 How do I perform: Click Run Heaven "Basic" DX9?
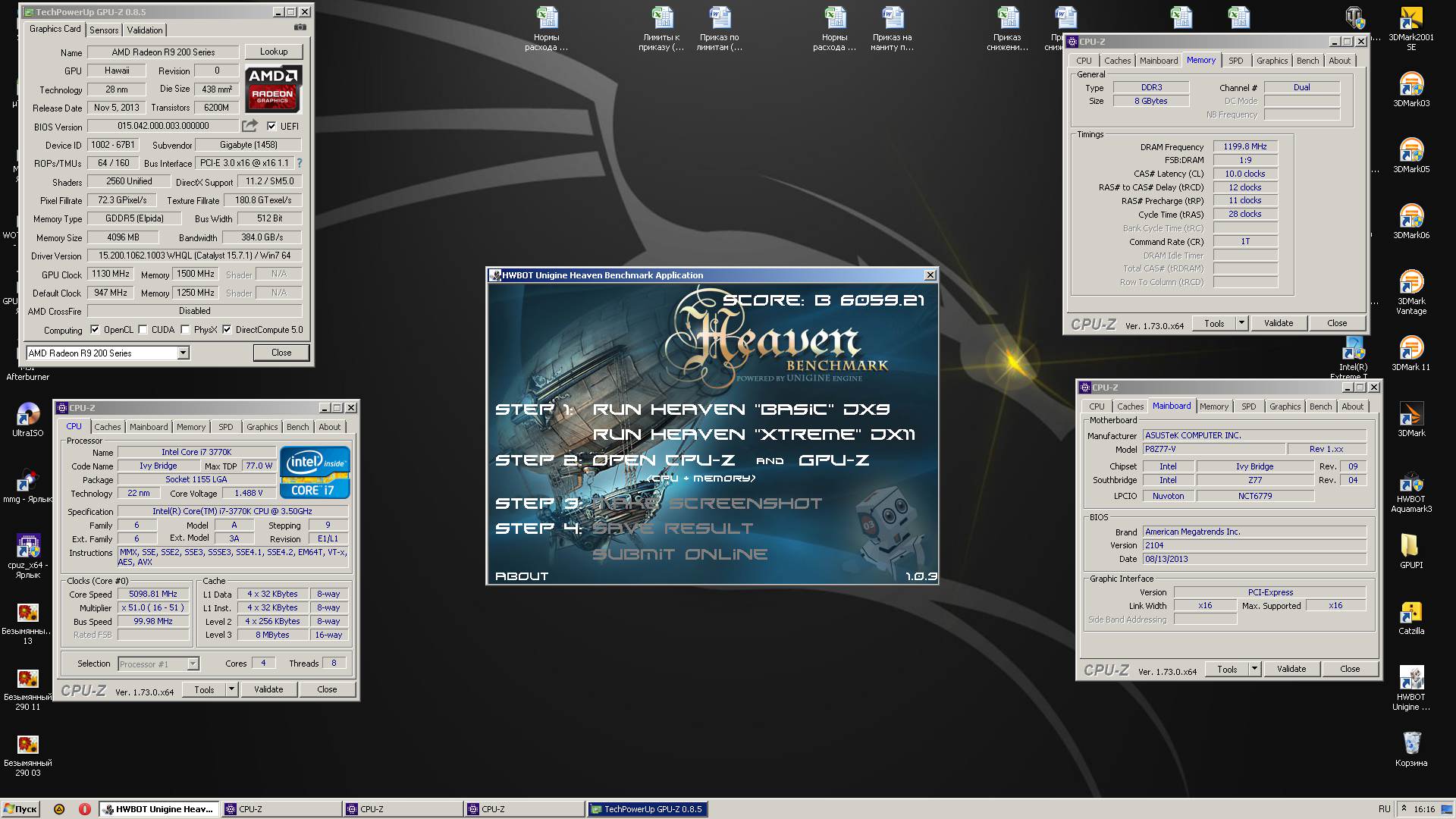click(x=741, y=409)
